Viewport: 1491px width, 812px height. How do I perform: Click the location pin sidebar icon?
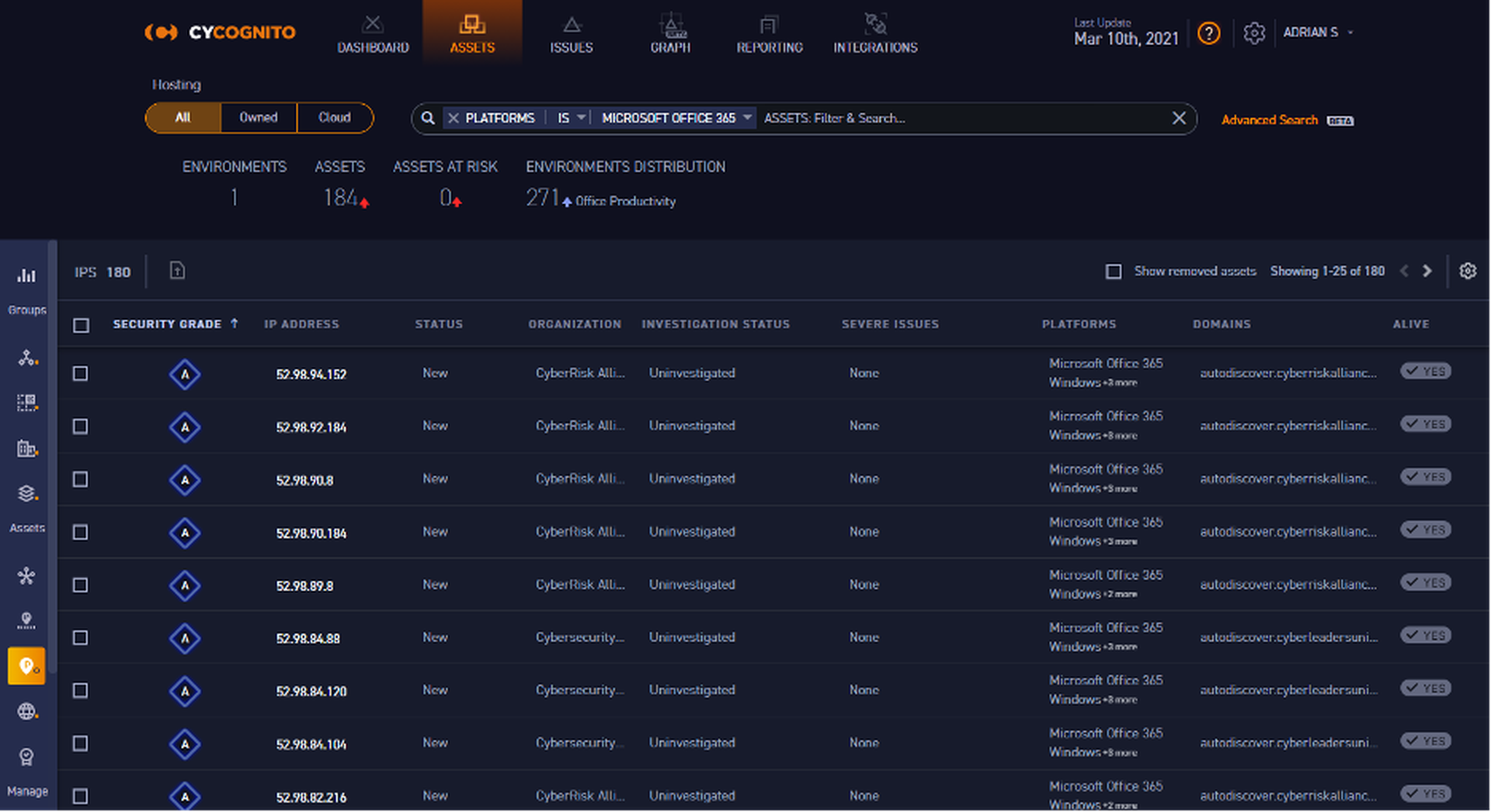pos(27,621)
